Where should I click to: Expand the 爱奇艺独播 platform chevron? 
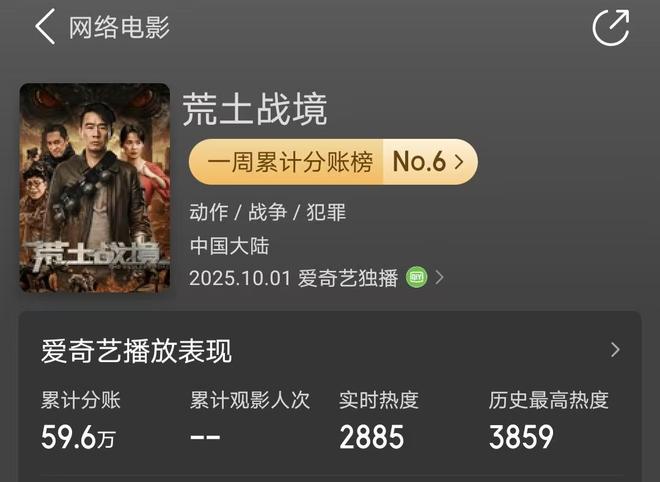click(439, 277)
